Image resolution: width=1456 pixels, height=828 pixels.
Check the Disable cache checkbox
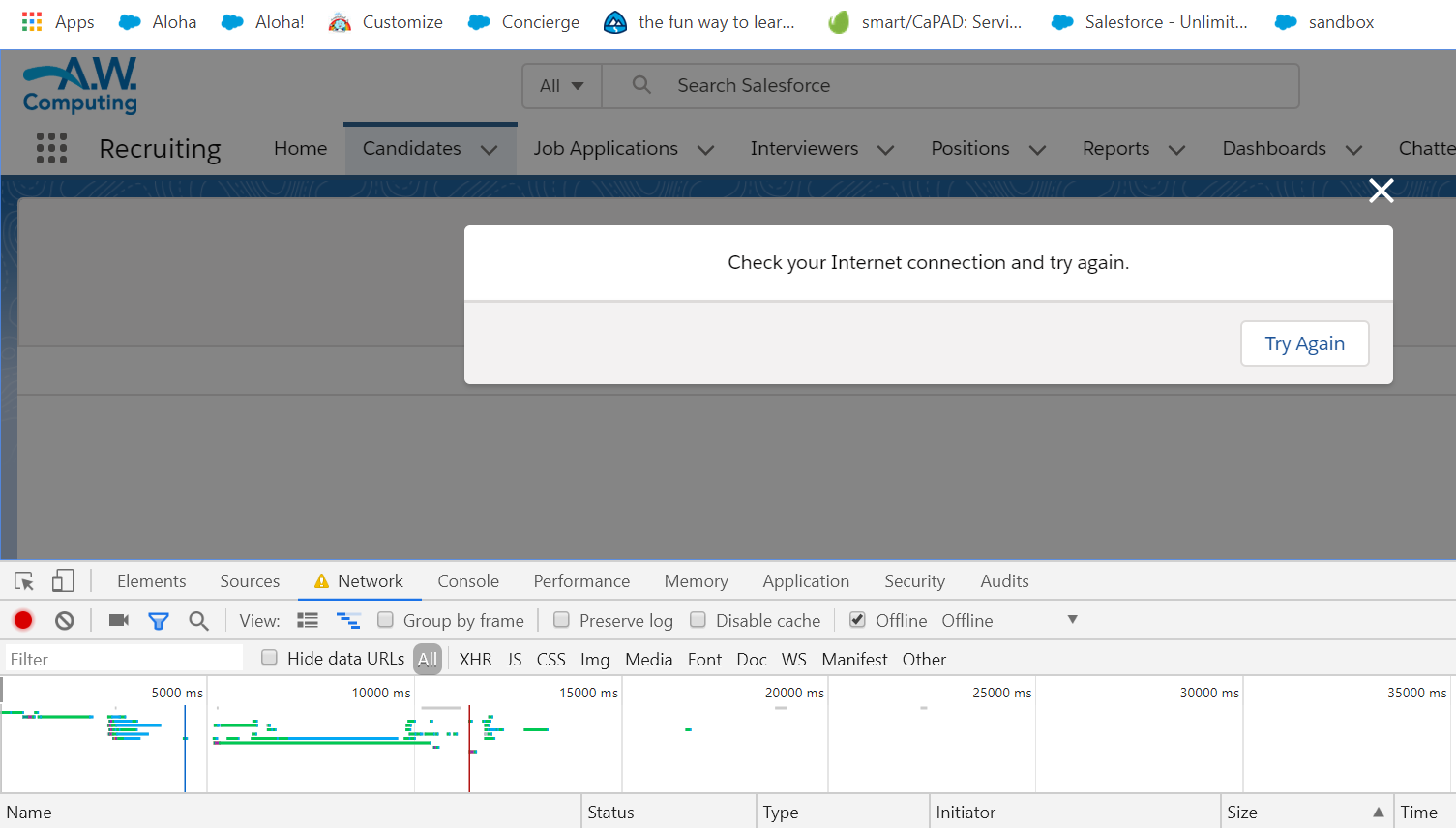pos(698,619)
